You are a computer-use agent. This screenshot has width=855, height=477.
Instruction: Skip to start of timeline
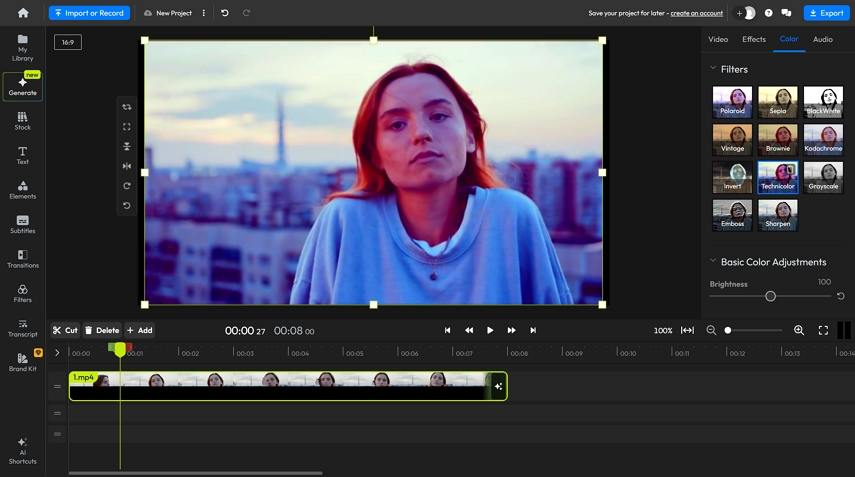click(x=448, y=330)
